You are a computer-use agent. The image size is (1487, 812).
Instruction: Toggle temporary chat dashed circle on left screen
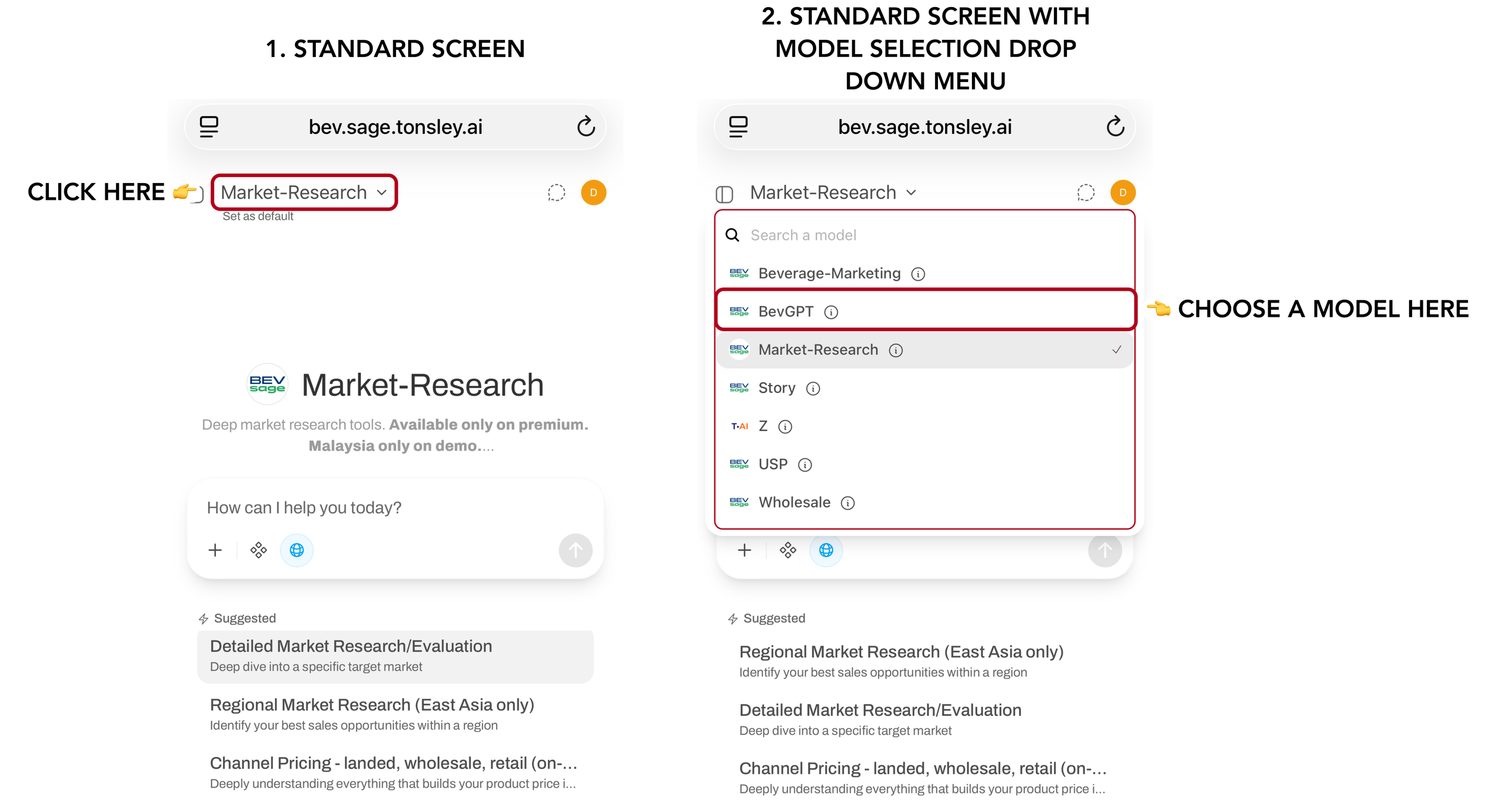(x=556, y=193)
